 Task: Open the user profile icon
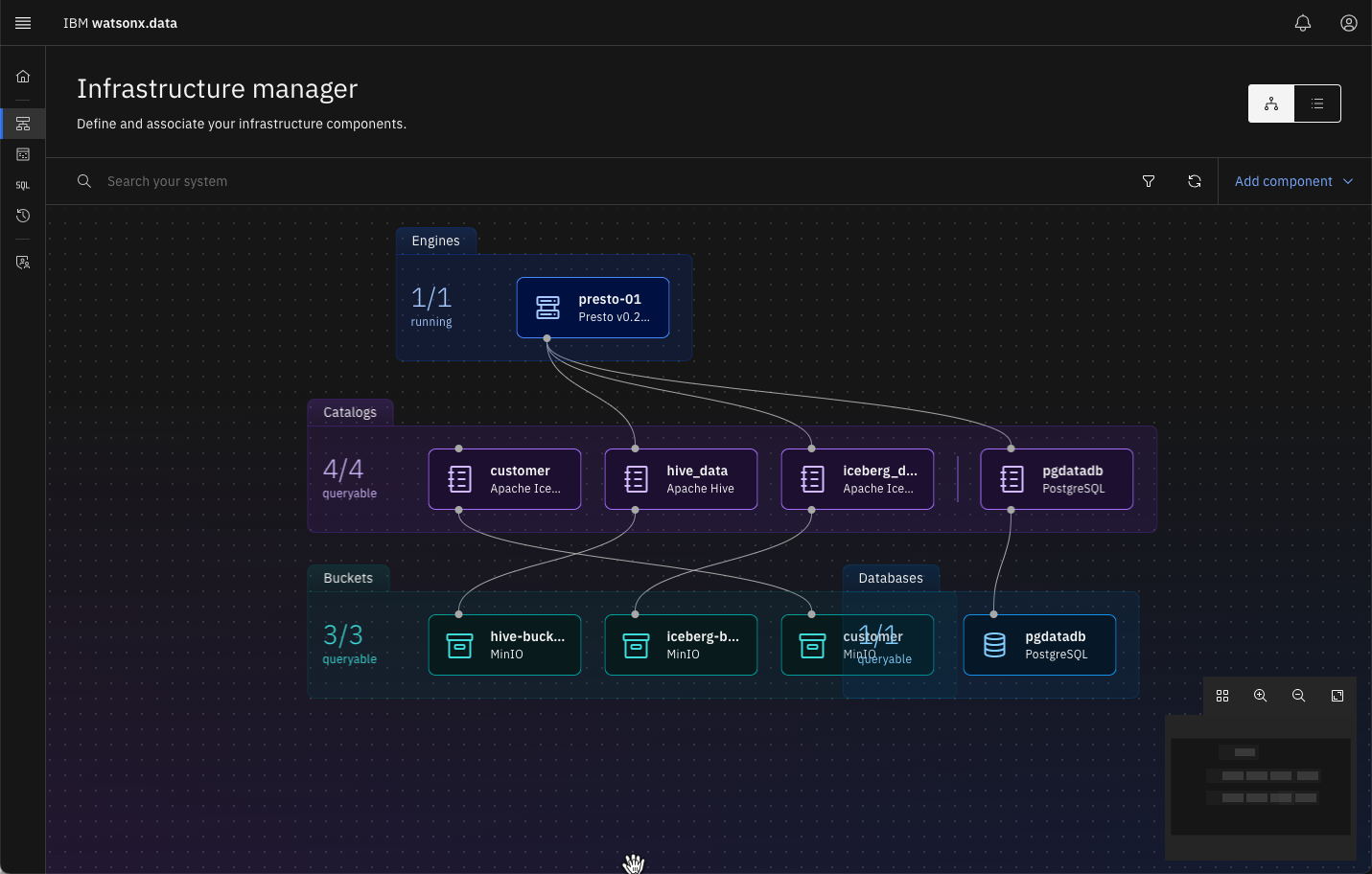1348,23
